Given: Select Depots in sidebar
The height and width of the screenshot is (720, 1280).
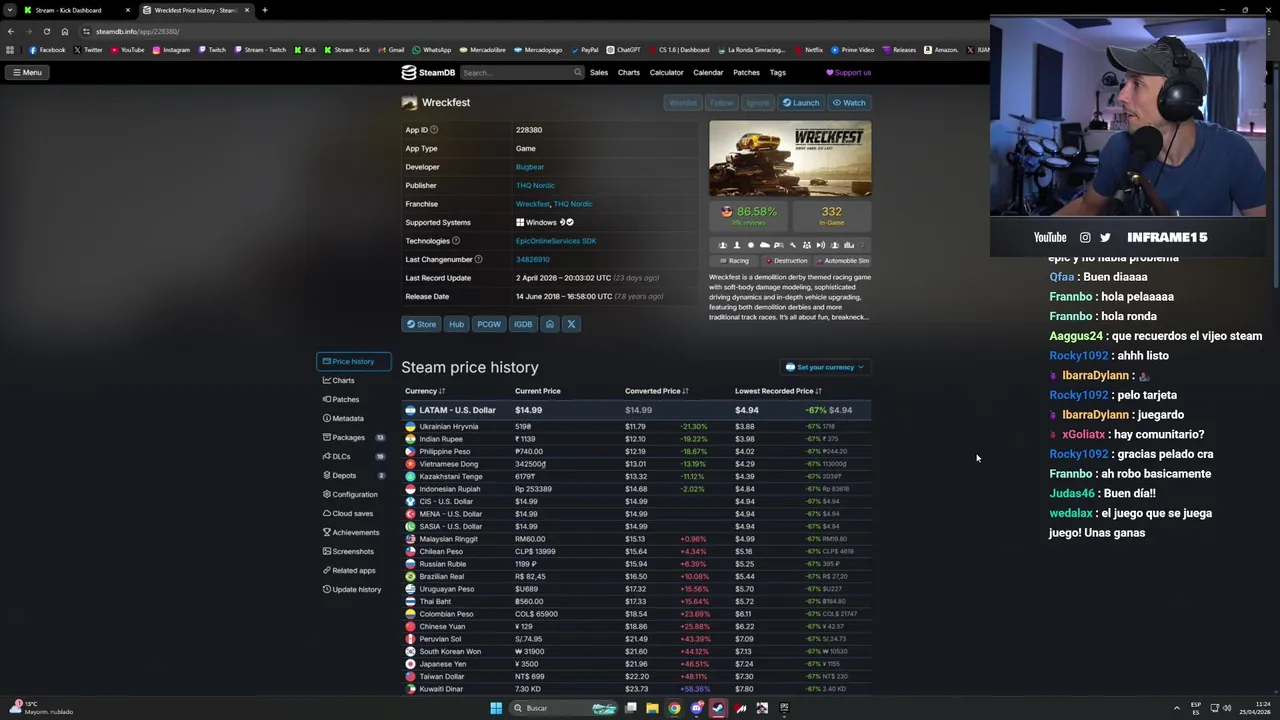Looking at the screenshot, I should [x=353, y=475].
